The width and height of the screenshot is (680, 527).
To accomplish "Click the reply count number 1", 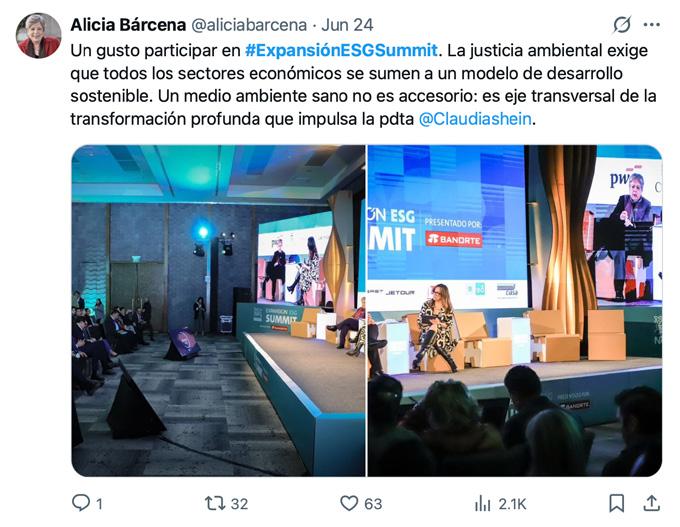I will pos(99,504).
